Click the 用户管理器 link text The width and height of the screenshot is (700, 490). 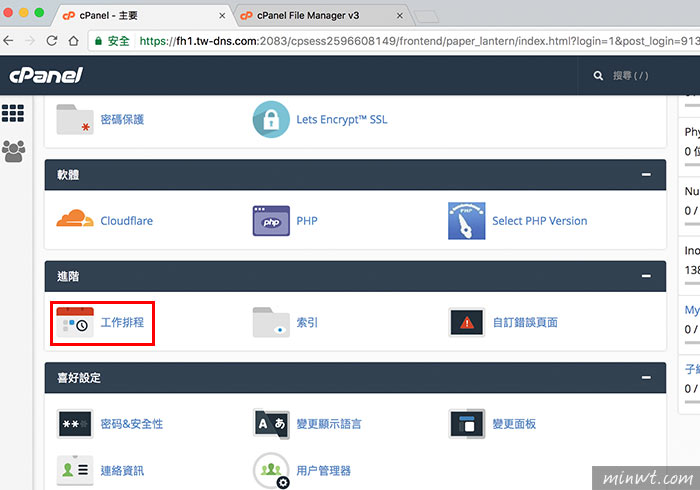pyautogui.click(x=324, y=470)
